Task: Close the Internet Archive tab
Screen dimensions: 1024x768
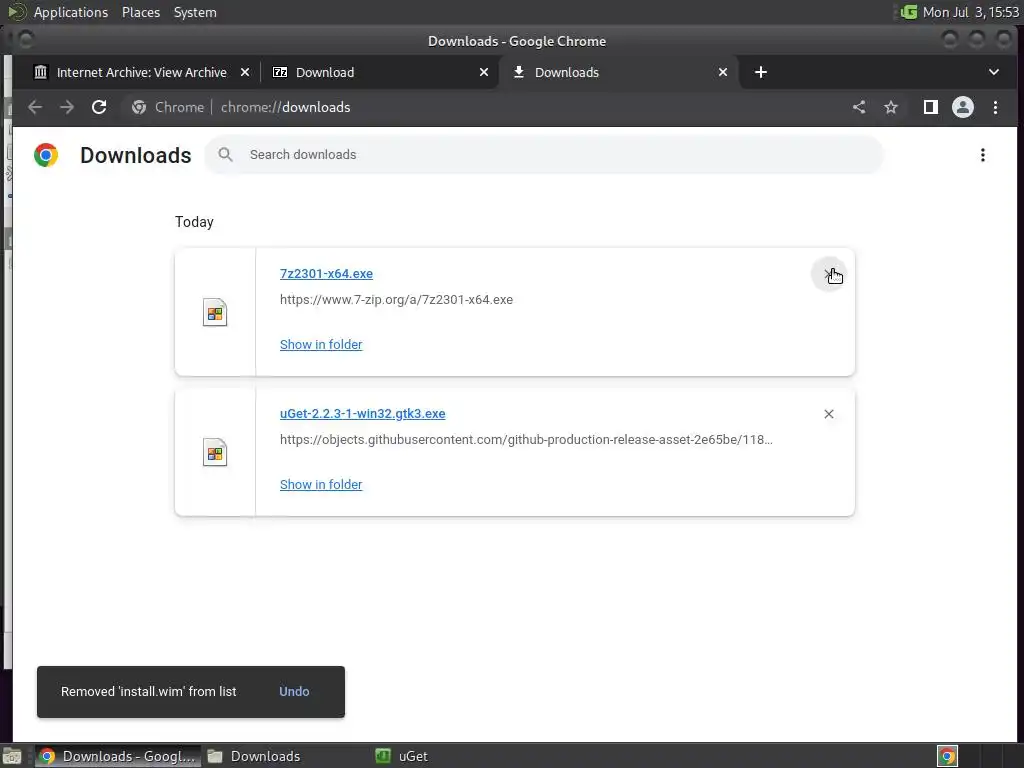Action: 245,72
